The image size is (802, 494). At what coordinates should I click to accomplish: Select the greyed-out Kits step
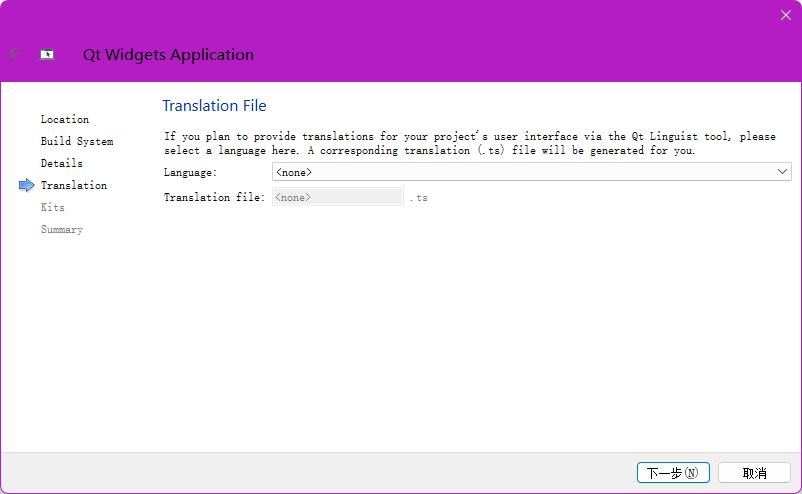pos(52,207)
